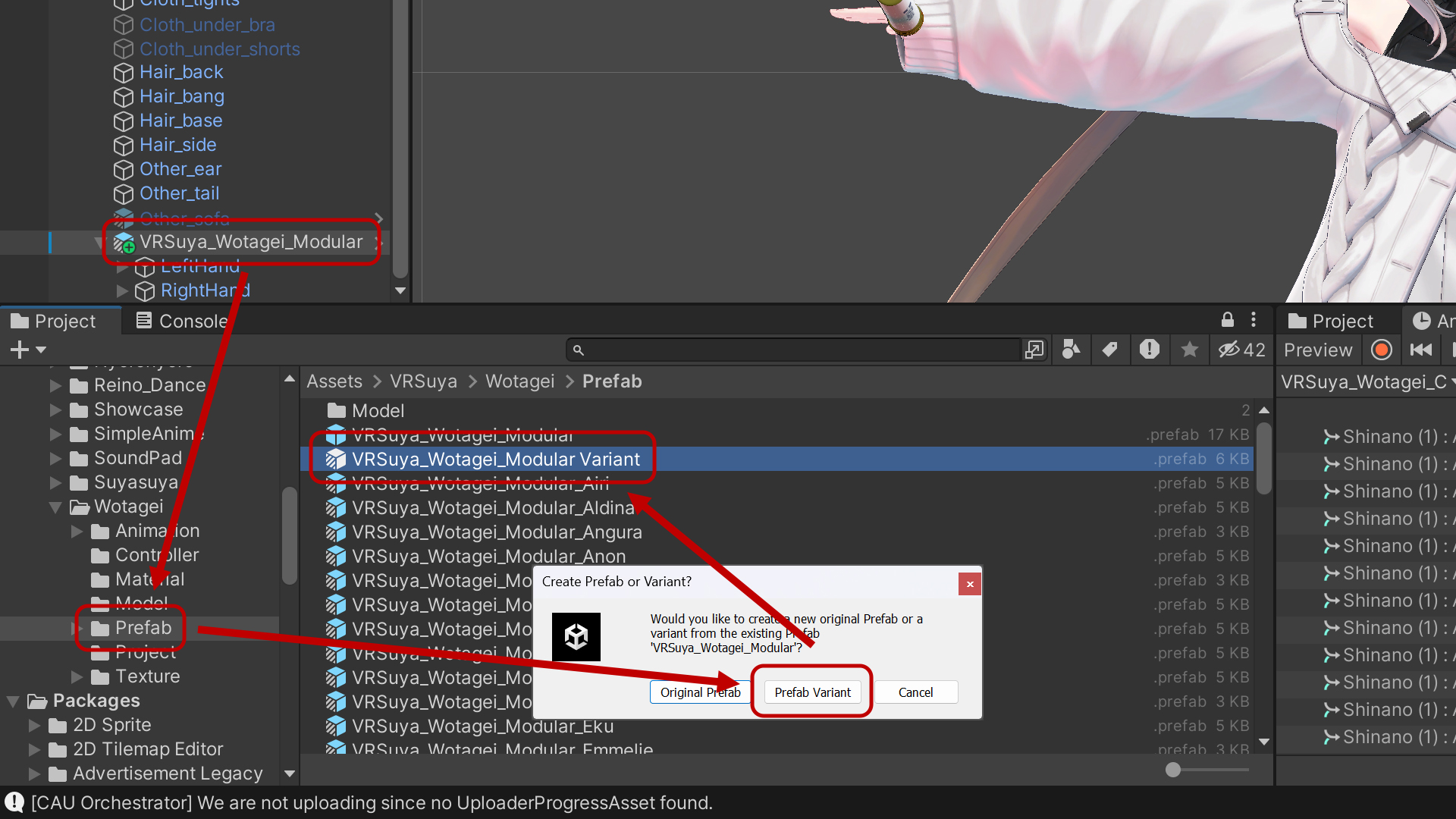Click the VRSuya_Wotagei_Modular_Anon prefab icon
The width and height of the screenshot is (1456, 819).
336,557
